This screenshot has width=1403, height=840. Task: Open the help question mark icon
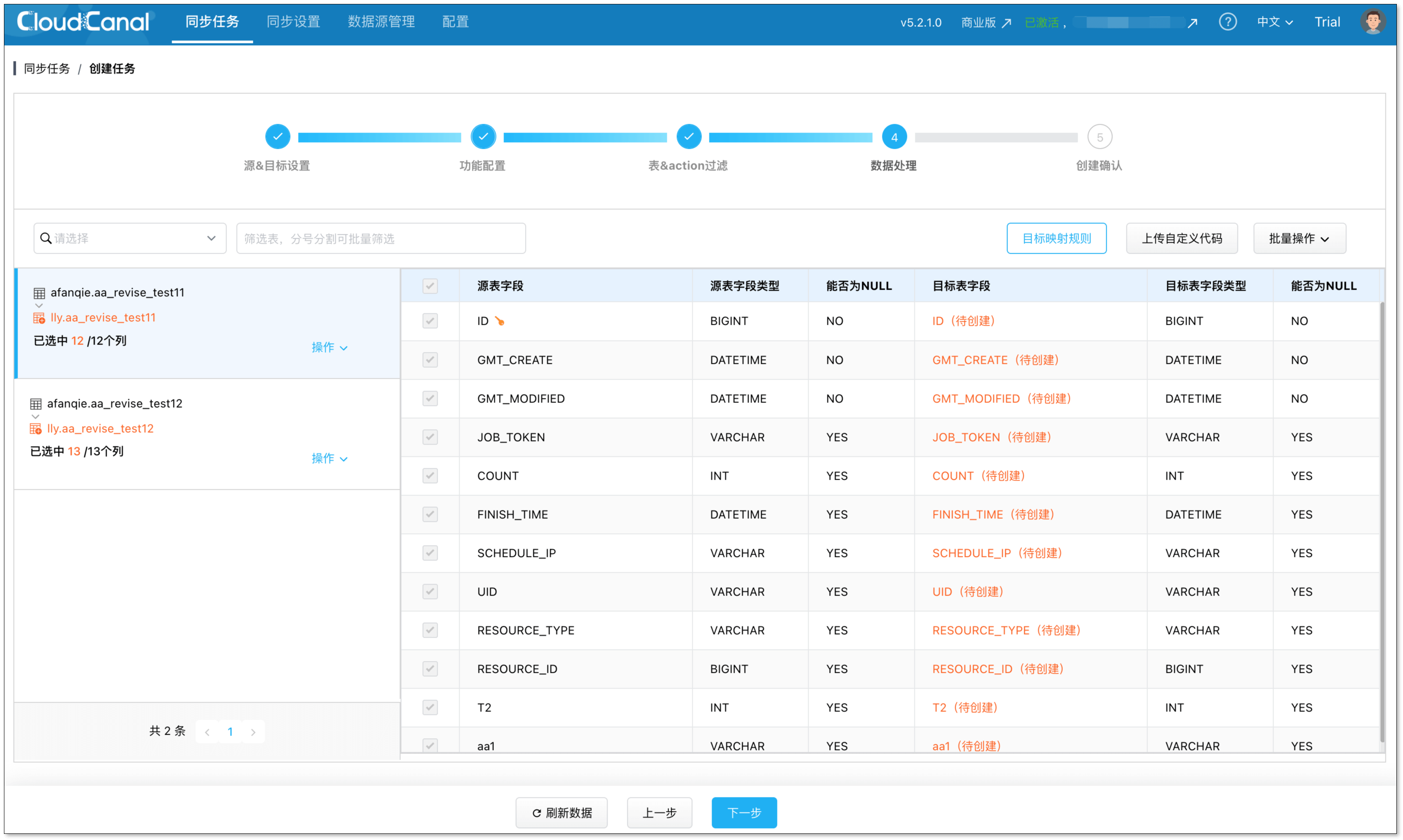[1228, 22]
